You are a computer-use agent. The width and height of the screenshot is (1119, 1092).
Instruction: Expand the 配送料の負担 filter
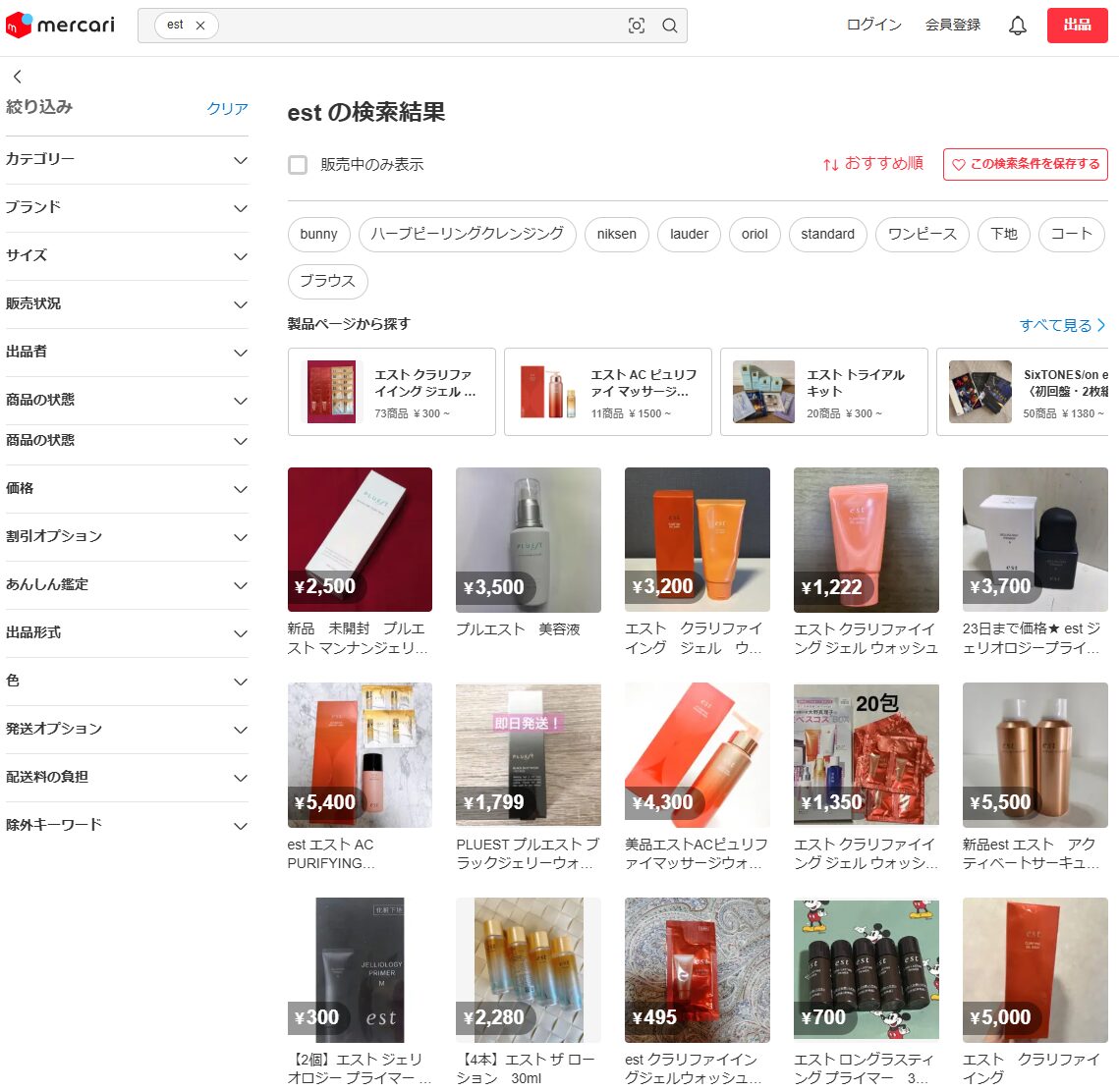tap(127, 778)
